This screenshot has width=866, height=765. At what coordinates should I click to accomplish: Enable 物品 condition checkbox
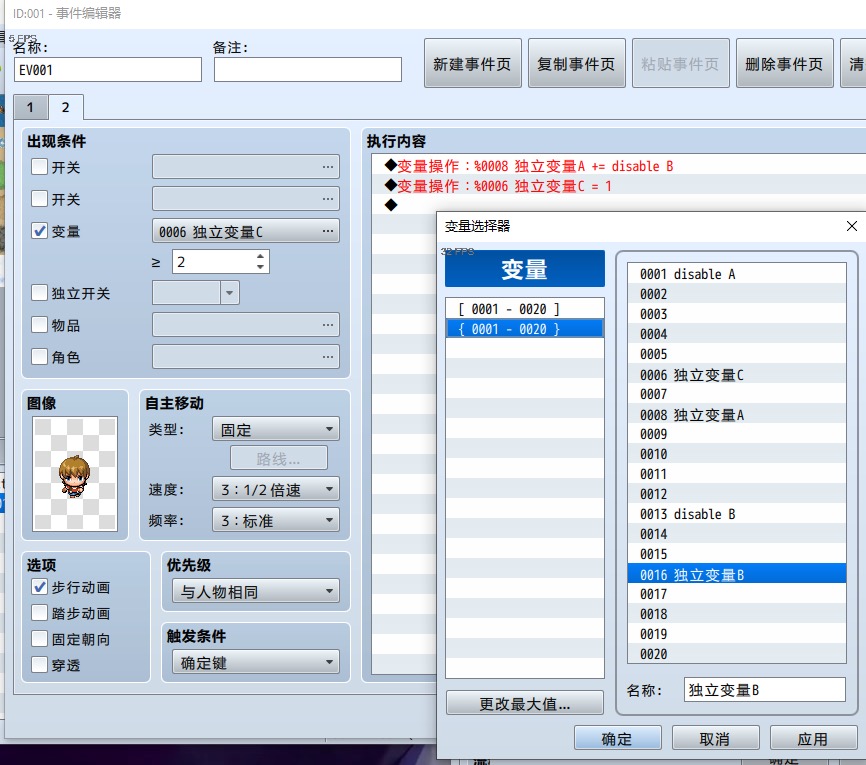pos(39,324)
